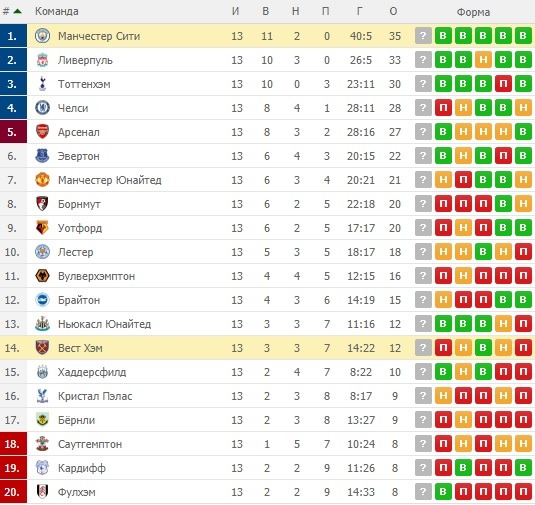
Task: Open the Кристал Пэлас team link
Action: (x=95, y=396)
